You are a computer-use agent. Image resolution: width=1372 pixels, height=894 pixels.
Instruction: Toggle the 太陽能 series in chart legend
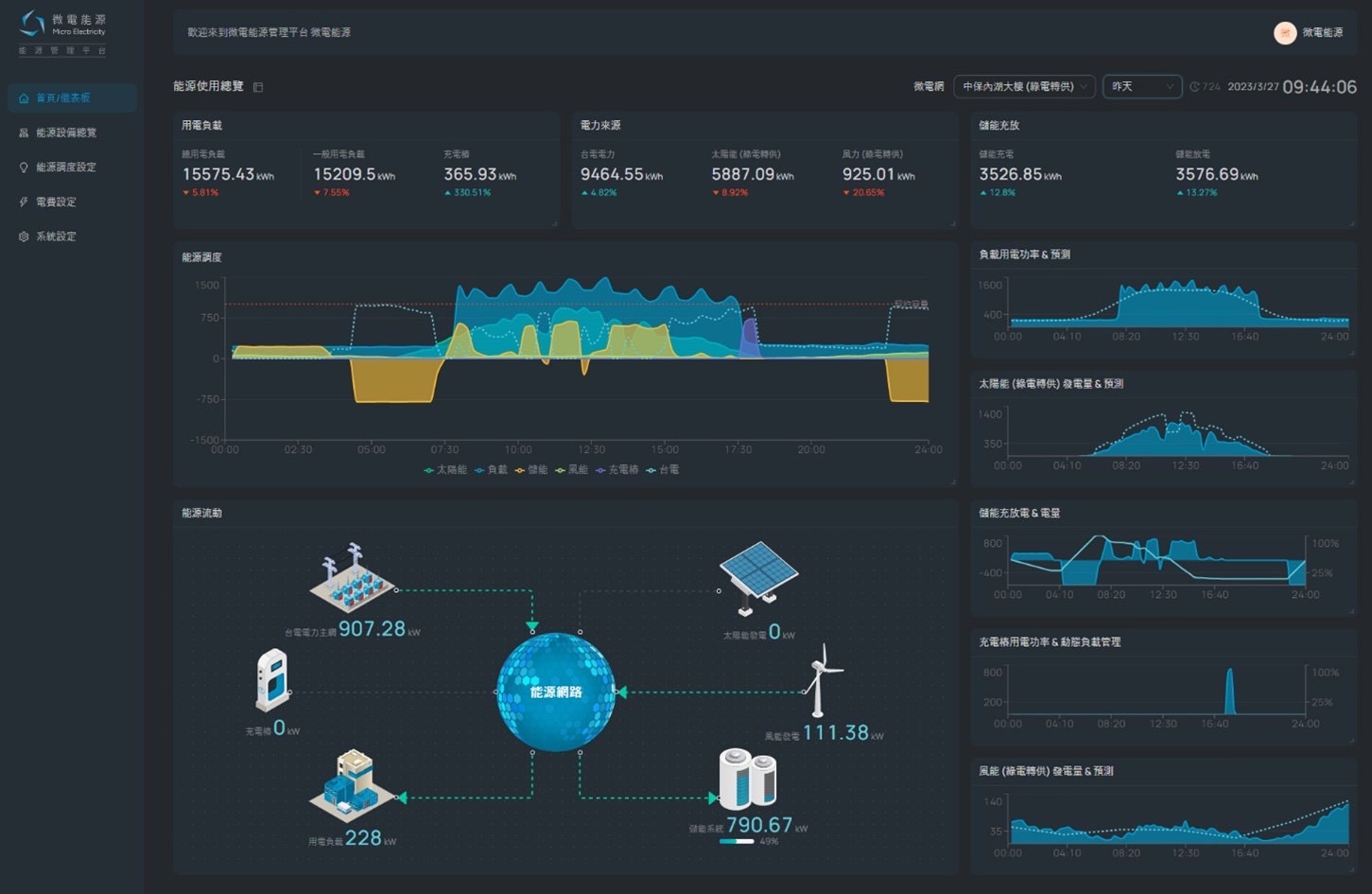(x=446, y=470)
